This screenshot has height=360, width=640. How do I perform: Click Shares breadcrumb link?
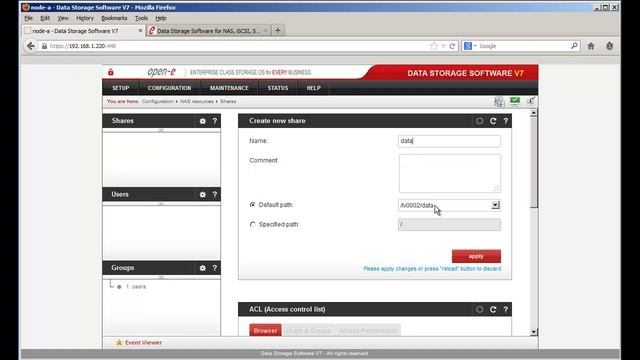click(x=228, y=101)
